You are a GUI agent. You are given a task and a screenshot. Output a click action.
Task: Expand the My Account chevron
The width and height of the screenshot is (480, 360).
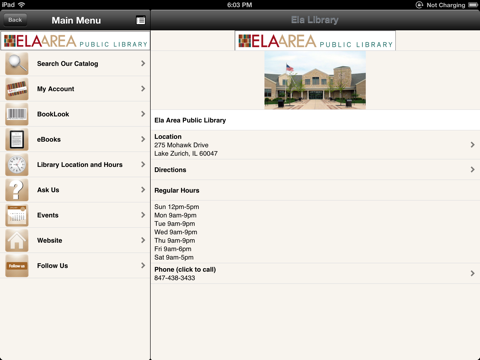143,89
